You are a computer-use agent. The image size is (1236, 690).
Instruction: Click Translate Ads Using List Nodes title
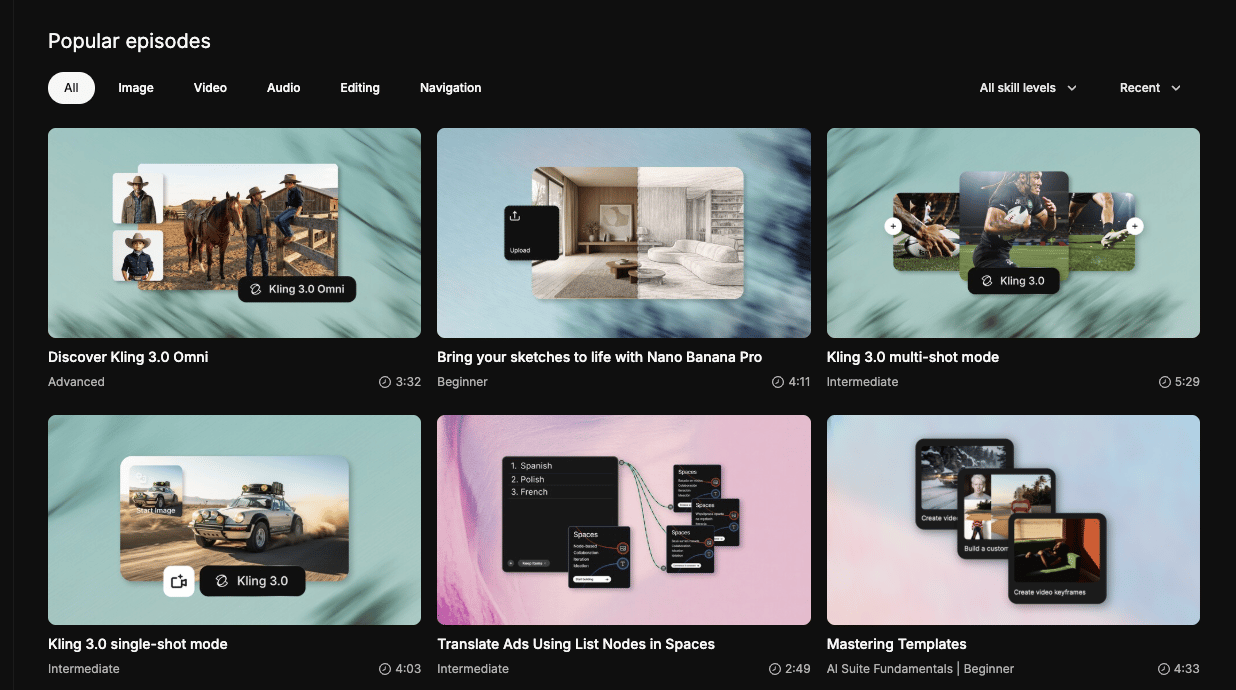point(576,644)
